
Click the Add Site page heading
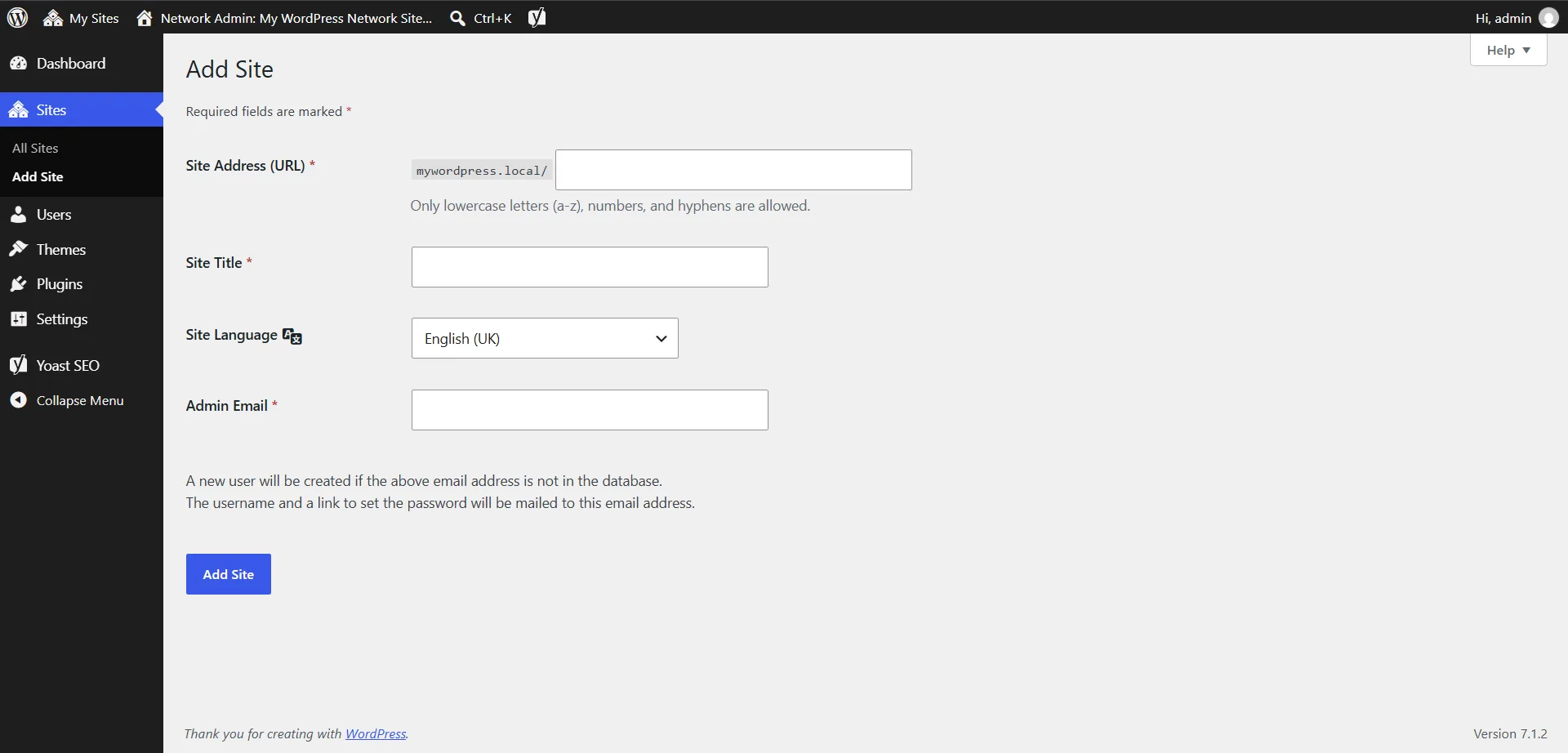[x=229, y=69]
